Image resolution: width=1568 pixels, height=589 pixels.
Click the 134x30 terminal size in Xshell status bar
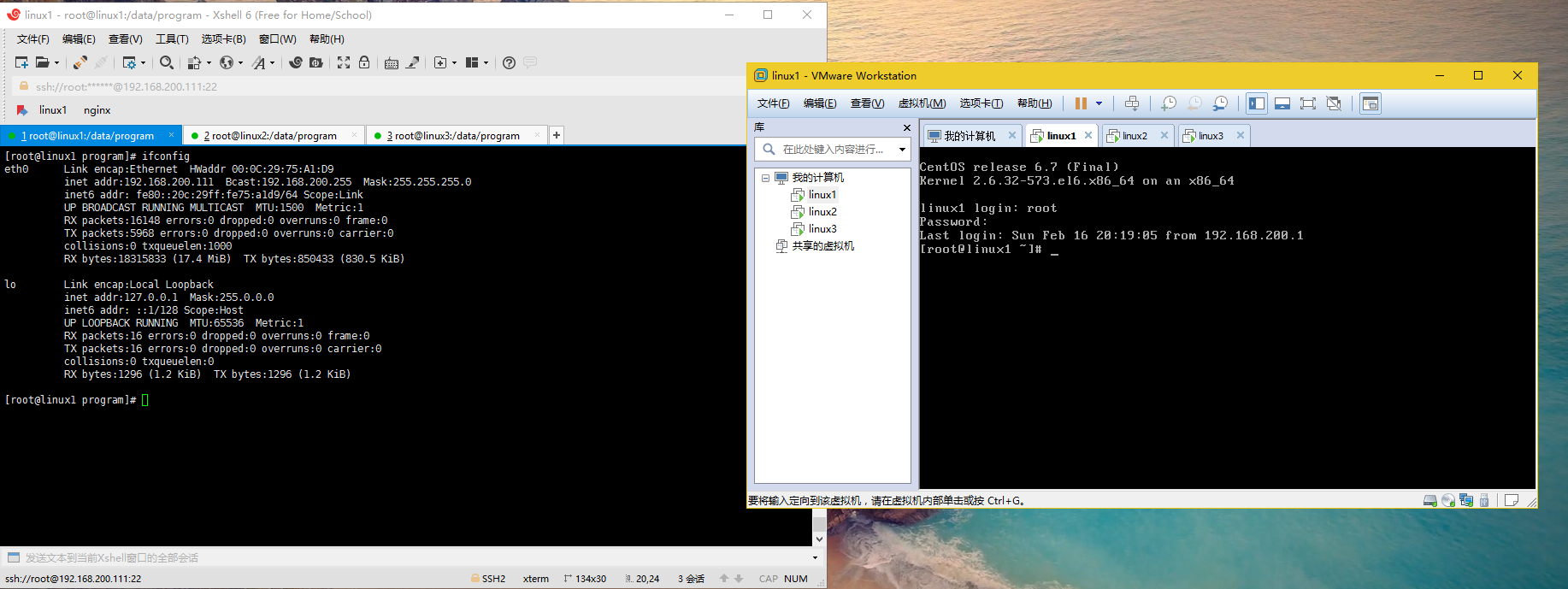585,579
